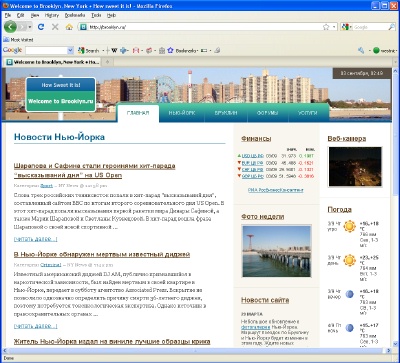Click the site favicon in the address bar
The height and width of the screenshot is (363, 400).
[x=83, y=27]
